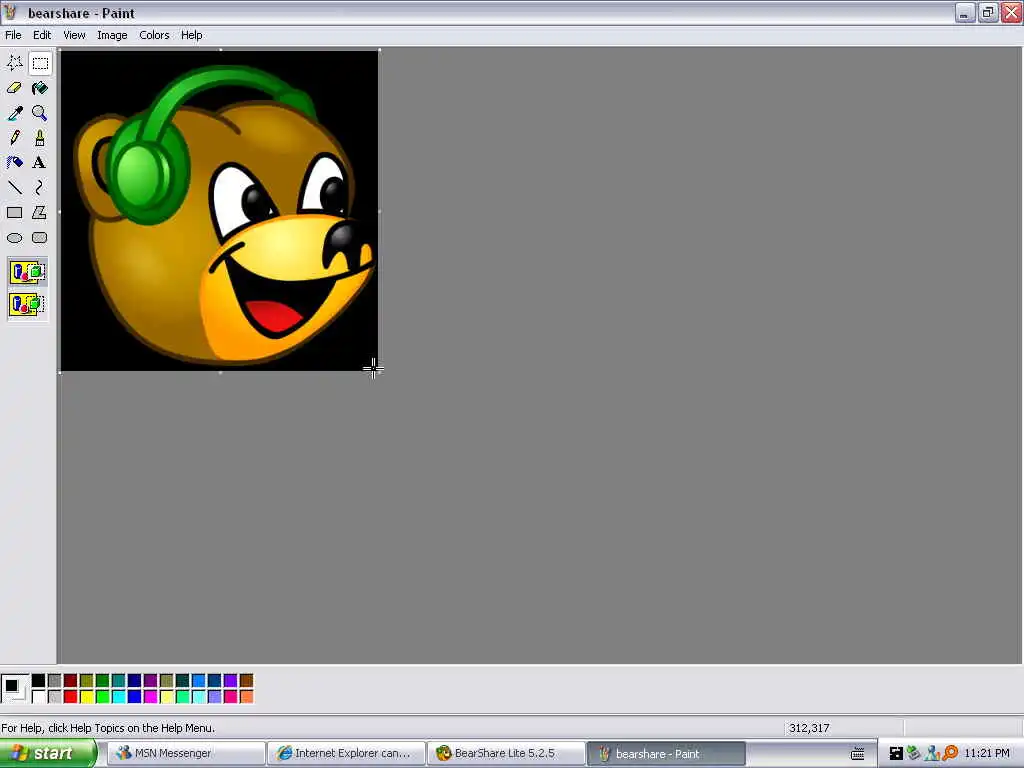Click the foreground/background color indicator box

(x=14, y=688)
